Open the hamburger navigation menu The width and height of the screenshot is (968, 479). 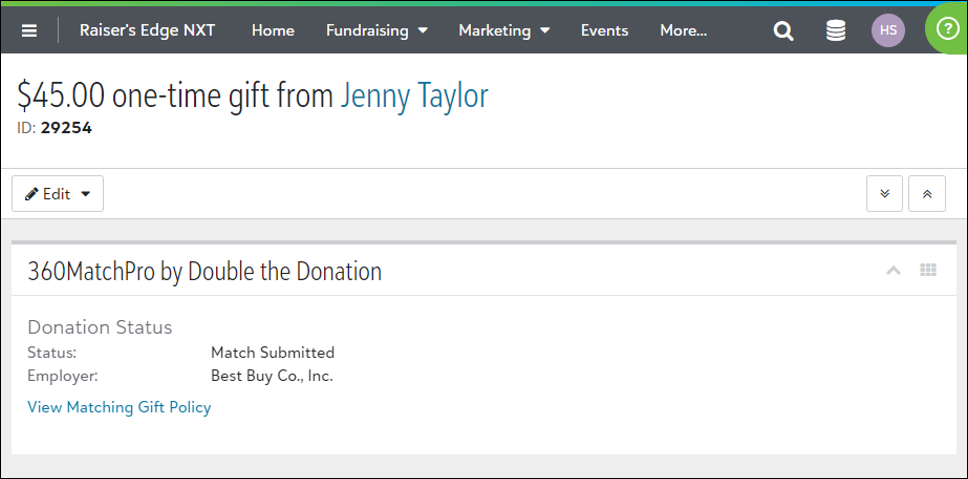pos(29,30)
